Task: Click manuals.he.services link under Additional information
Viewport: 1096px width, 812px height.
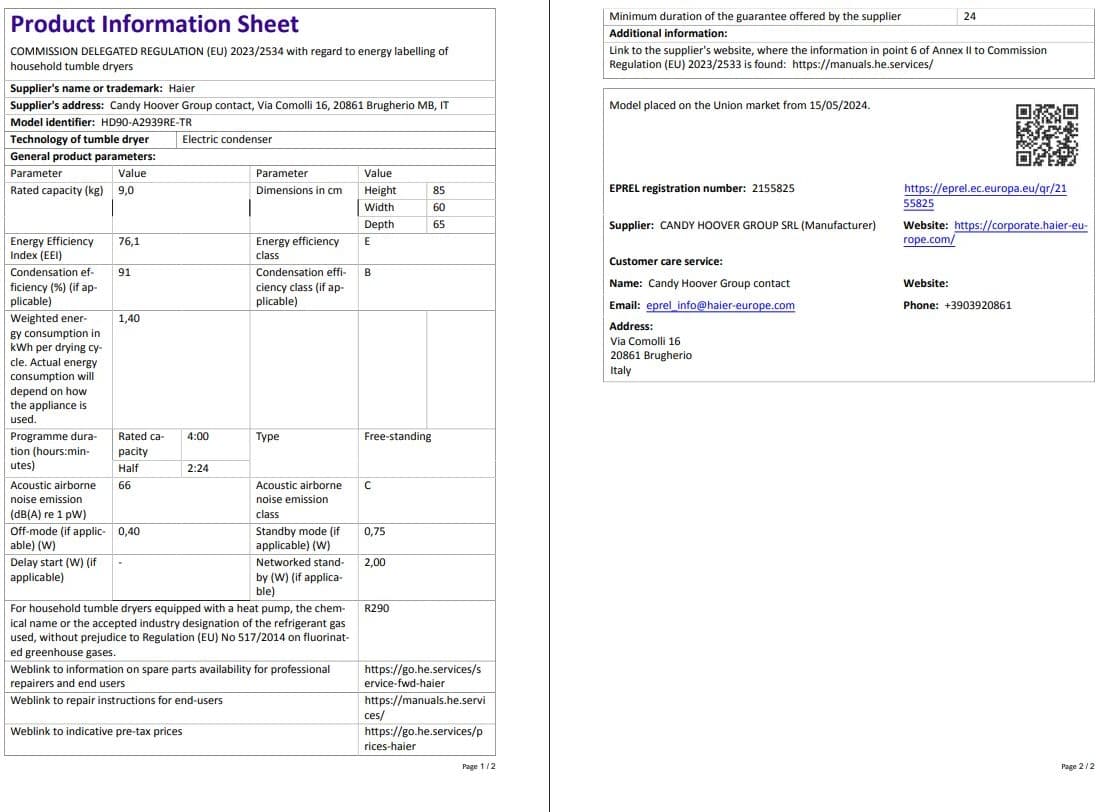Action: point(862,64)
